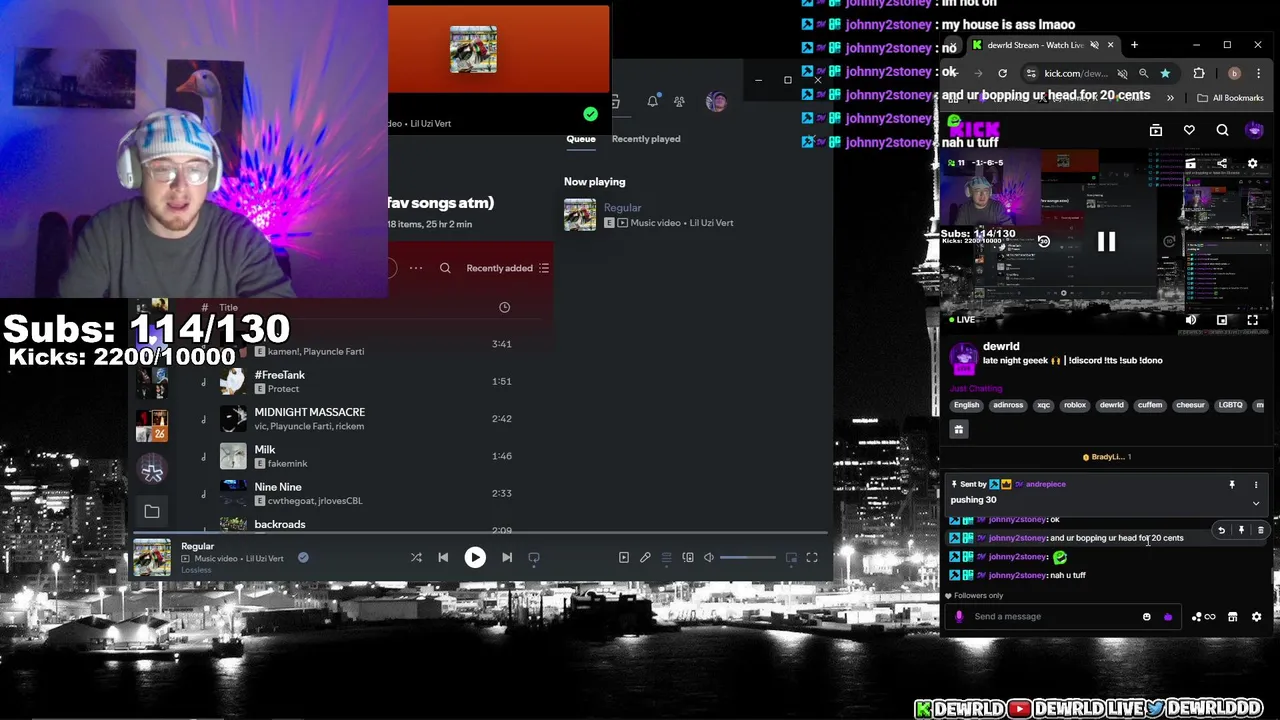
Task: Toggle shuffle in Spotify player bar
Action: pyautogui.click(x=416, y=557)
